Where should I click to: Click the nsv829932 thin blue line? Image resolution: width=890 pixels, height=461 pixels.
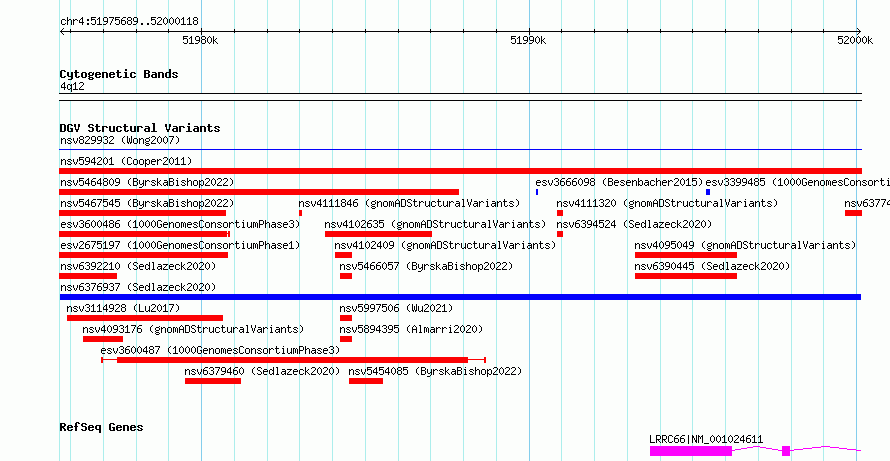pos(460,150)
